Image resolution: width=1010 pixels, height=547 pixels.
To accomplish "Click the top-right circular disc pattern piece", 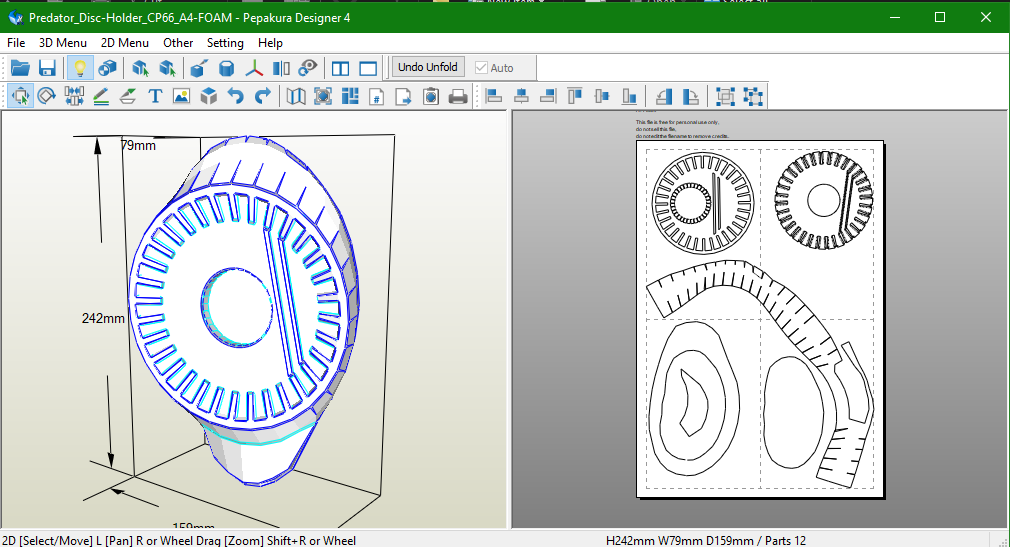I will point(824,200).
